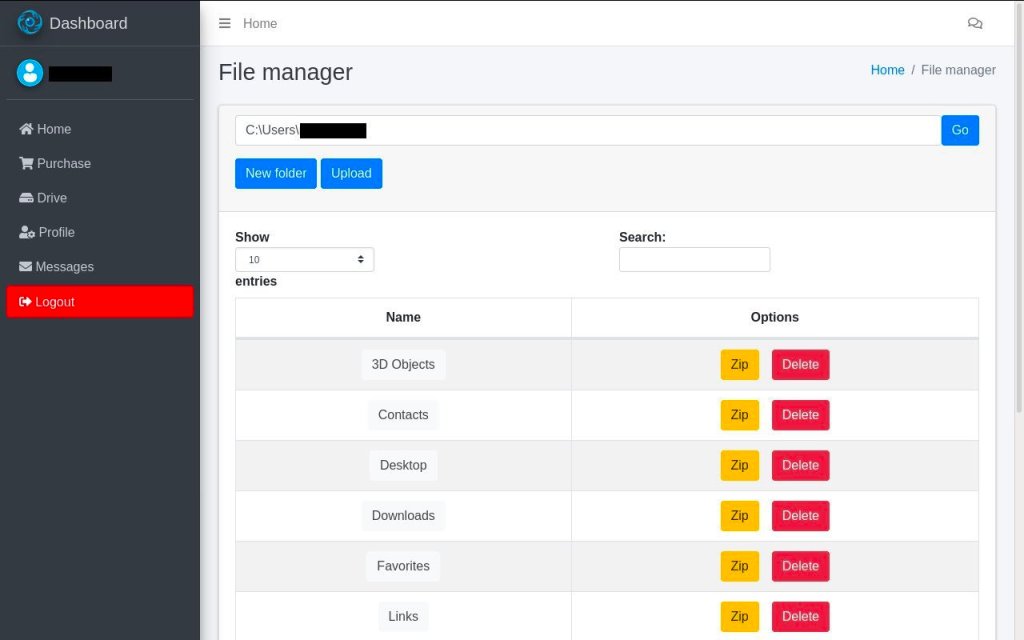Click the user avatar icon in sidebar

[30, 72]
